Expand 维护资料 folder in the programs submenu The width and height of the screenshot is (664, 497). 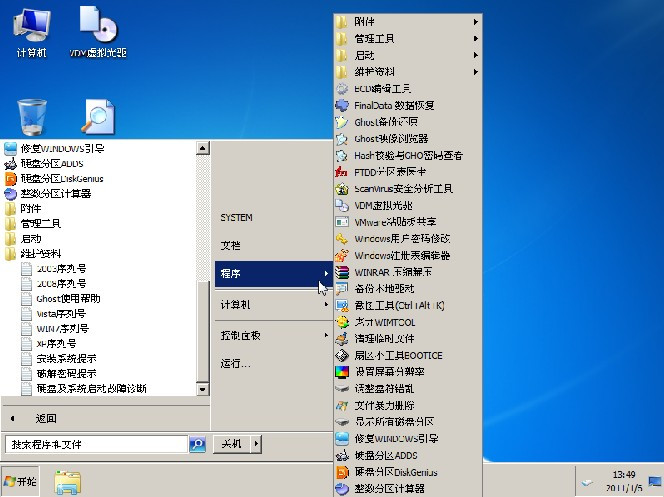(408, 72)
